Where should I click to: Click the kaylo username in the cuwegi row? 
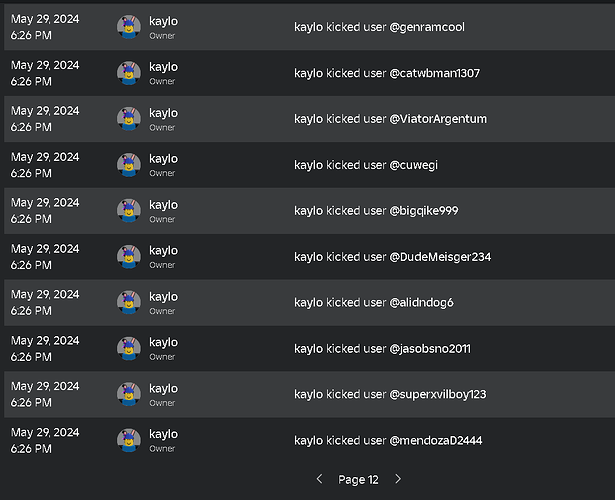coord(163,158)
